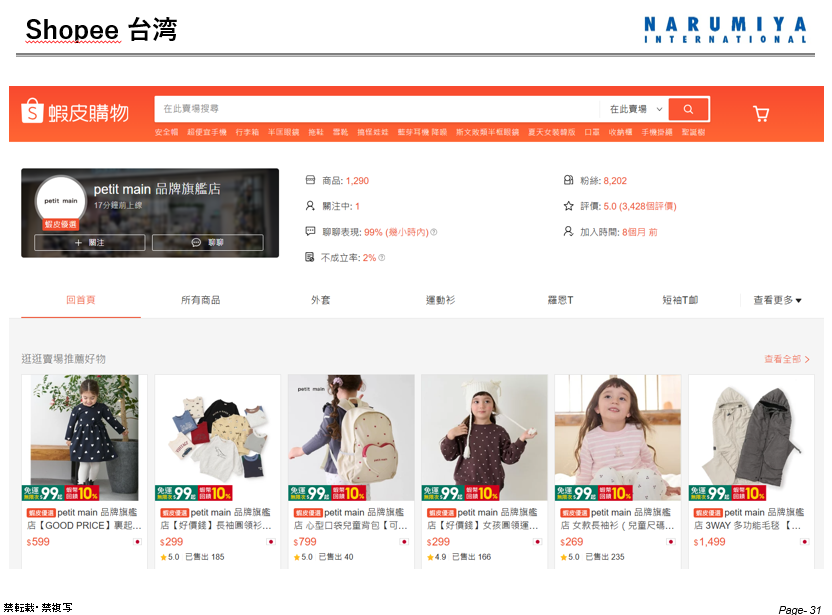The width and height of the screenshot is (832, 615).
Task: Click the 口罩 trending keyword
Action: pos(592,132)
